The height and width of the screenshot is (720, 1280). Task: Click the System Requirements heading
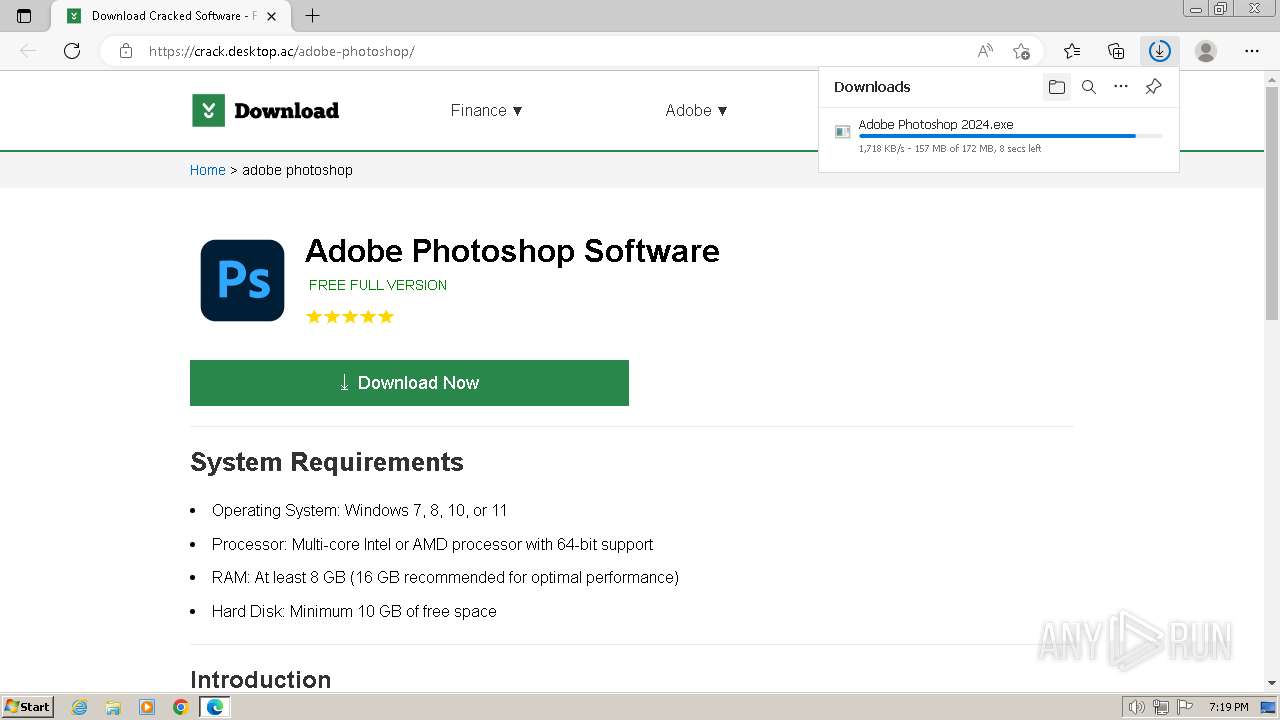click(327, 462)
